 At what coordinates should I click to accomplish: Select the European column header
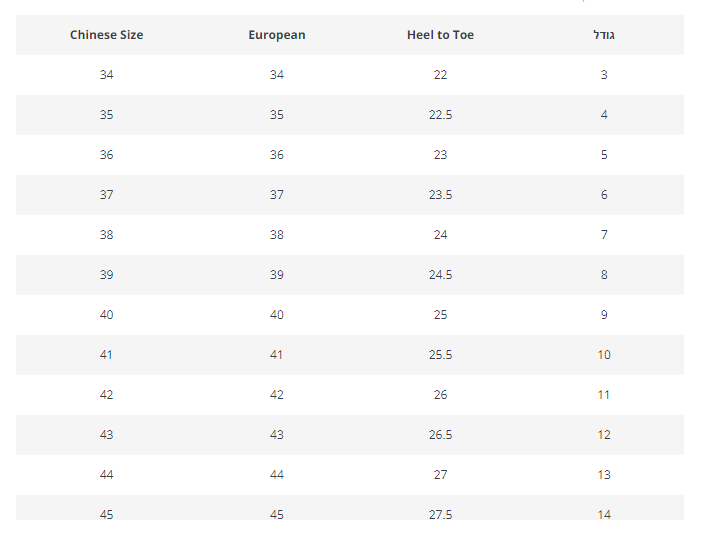(277, 35)
